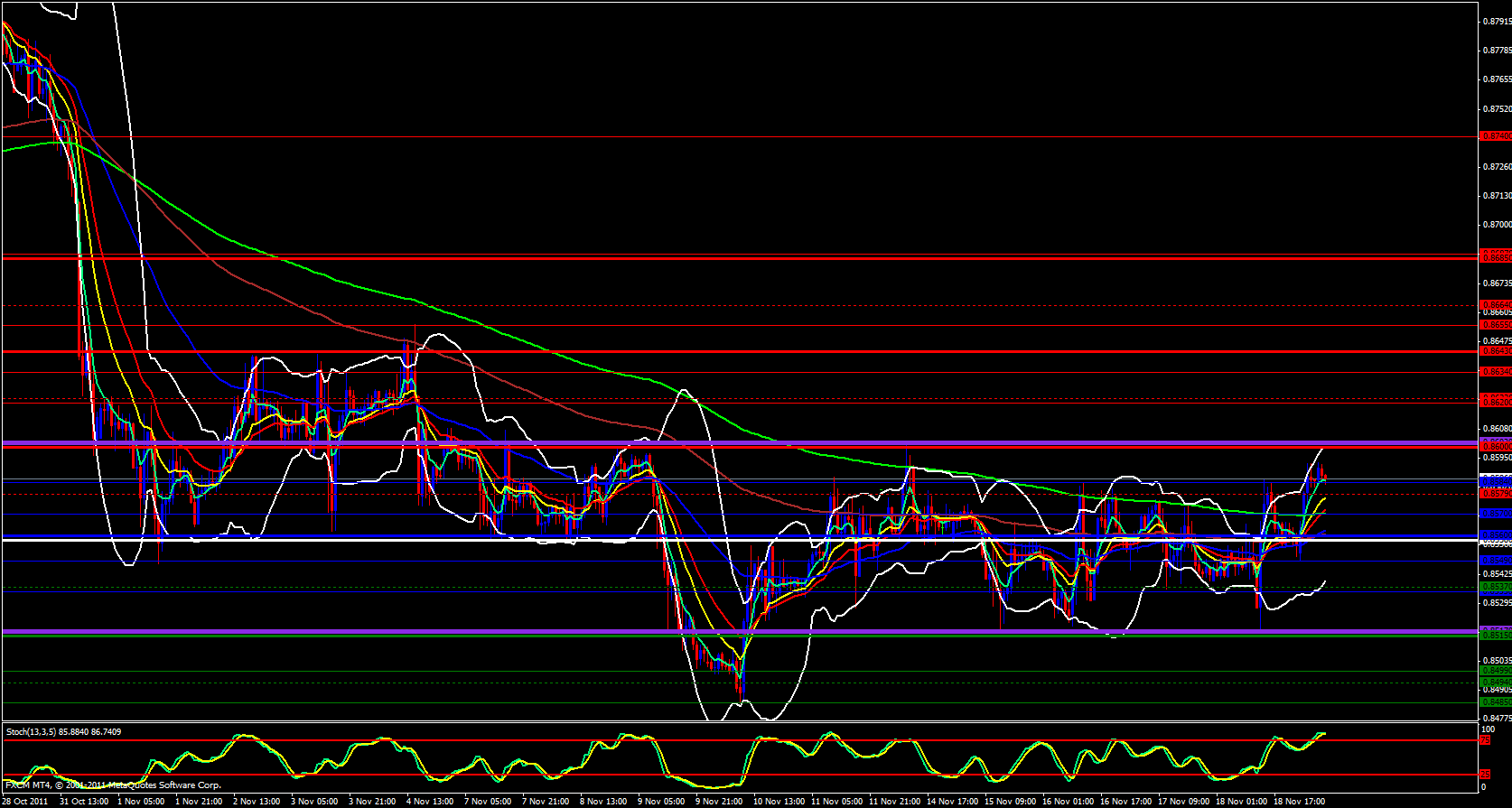Click the 9 Nov 21:00 time label
The width and height of the screenshot is (1512, 808).
[x=719, y=801]
